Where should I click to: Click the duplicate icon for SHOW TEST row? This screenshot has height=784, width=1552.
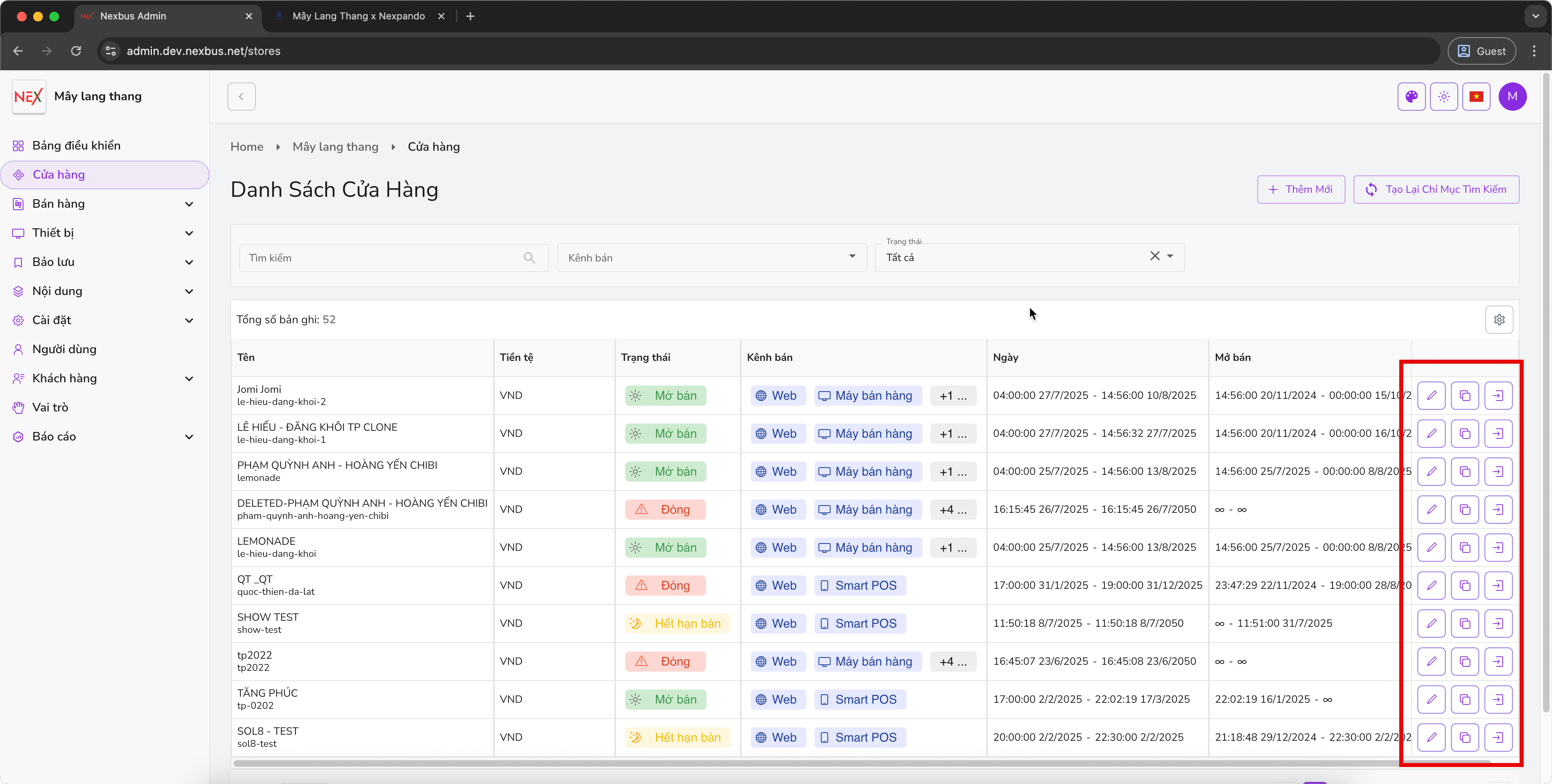[x=1465, y=624]
